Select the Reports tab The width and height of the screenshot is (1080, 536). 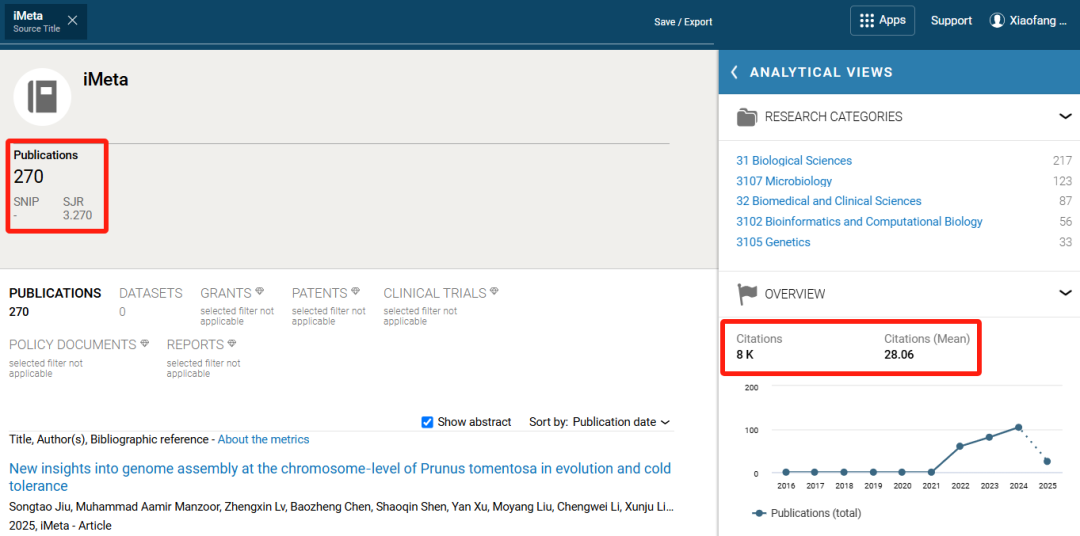tap(196, 344)
